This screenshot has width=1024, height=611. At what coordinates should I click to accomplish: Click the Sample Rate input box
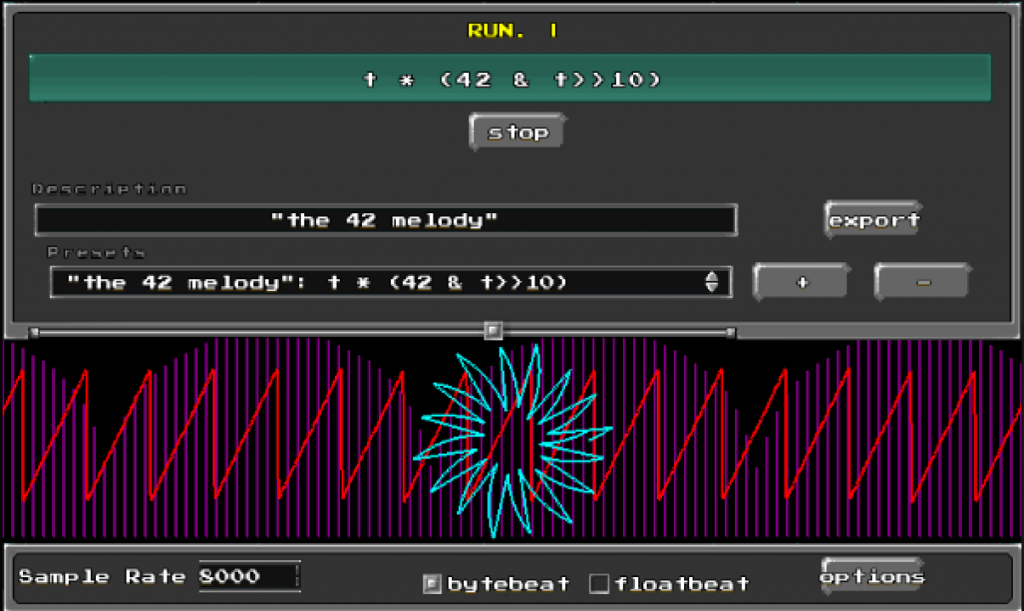(248, 576)
